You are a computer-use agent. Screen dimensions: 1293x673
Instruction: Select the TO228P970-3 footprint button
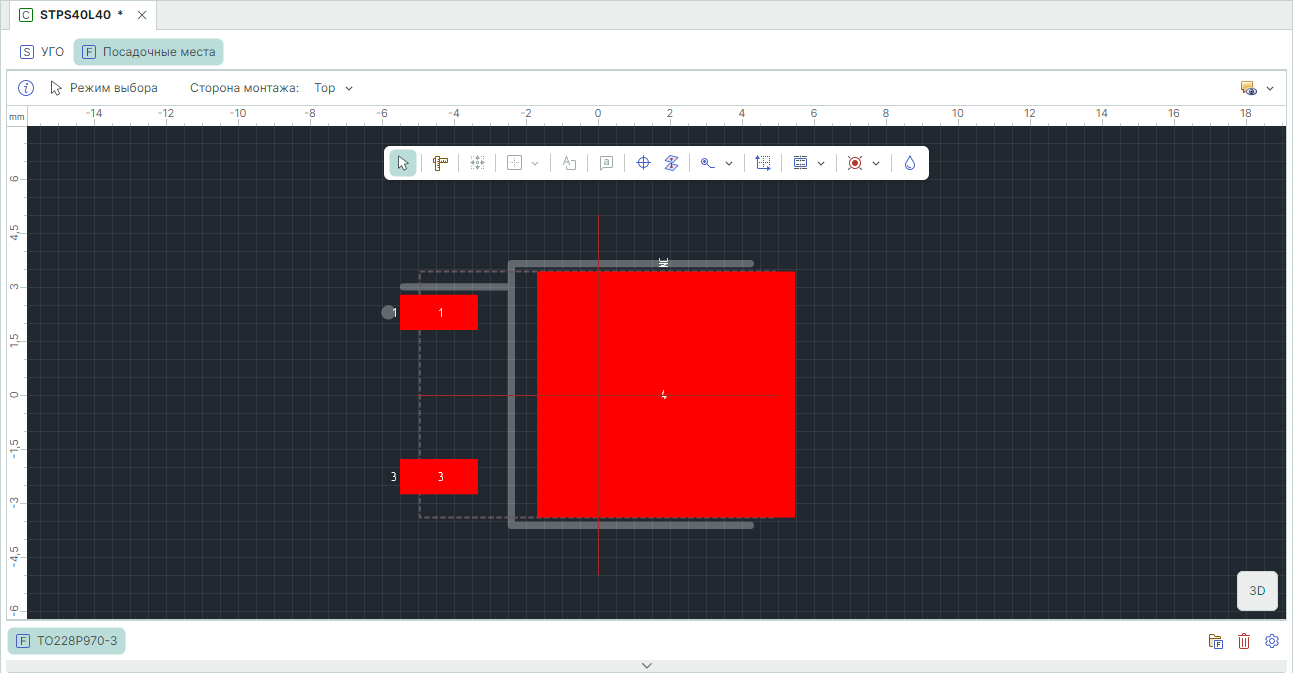point(67,641)
